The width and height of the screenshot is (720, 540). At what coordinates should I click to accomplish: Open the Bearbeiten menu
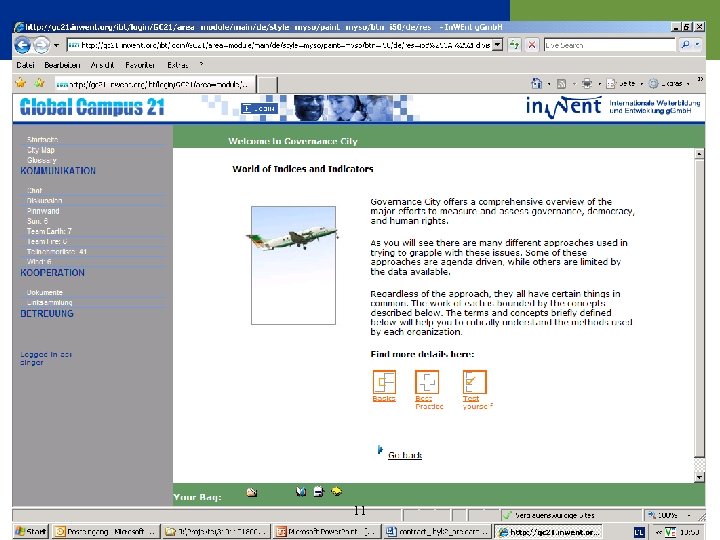62,65
